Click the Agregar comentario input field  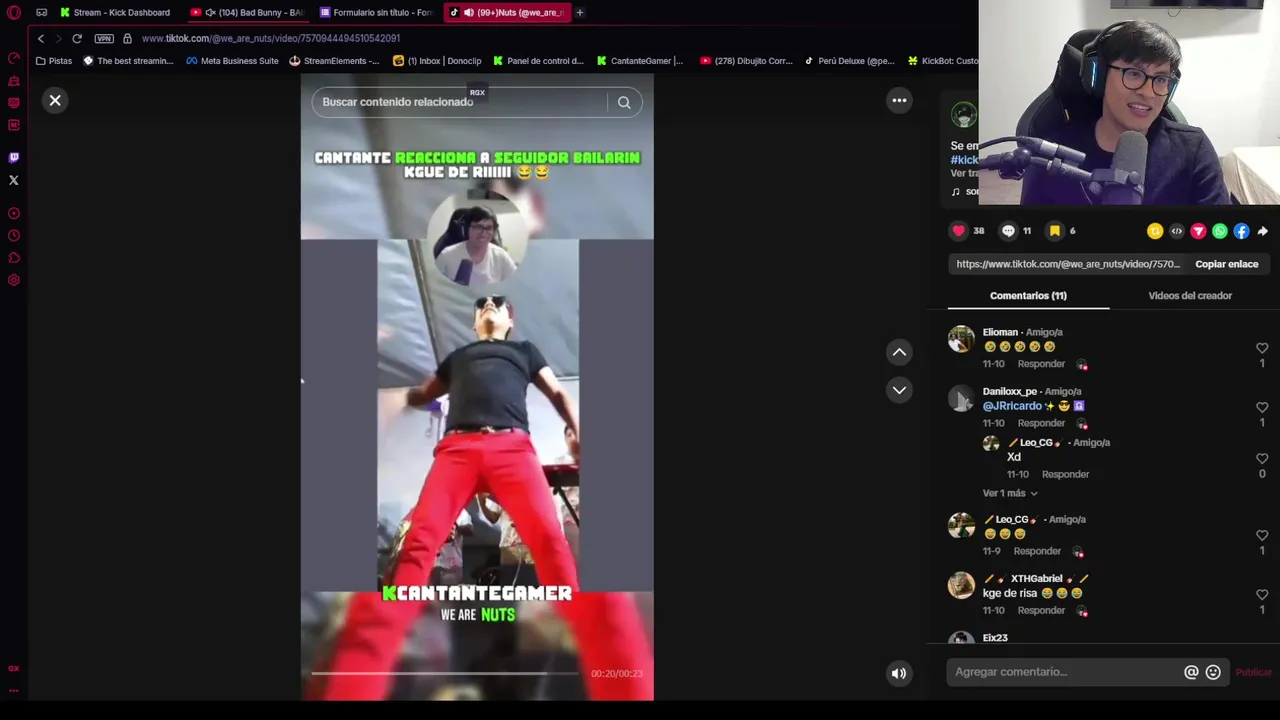(1066, 672)
